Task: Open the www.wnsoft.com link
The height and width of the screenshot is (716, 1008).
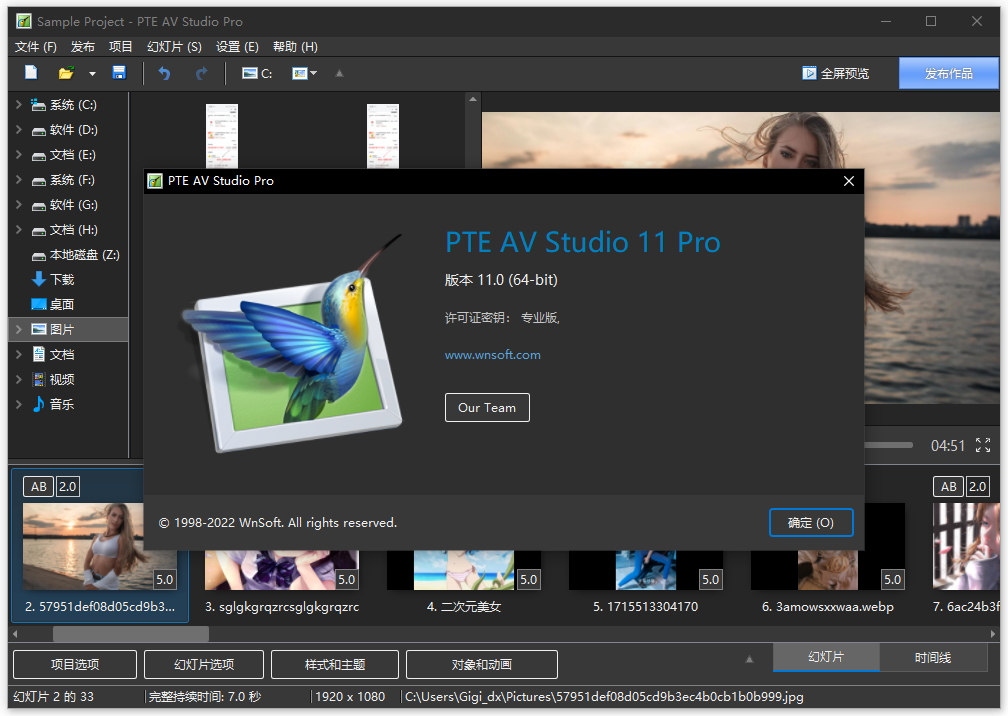Action: coord(492,355)
